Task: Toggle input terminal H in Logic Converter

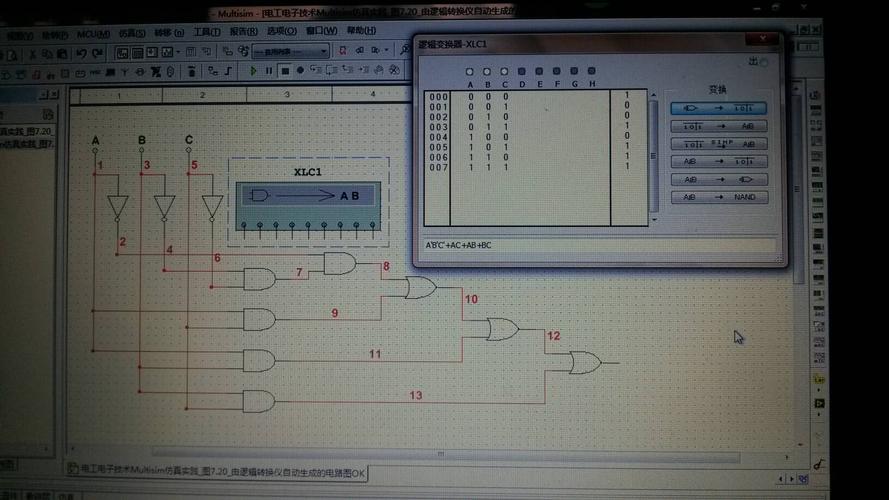Action: coord(591,71)
